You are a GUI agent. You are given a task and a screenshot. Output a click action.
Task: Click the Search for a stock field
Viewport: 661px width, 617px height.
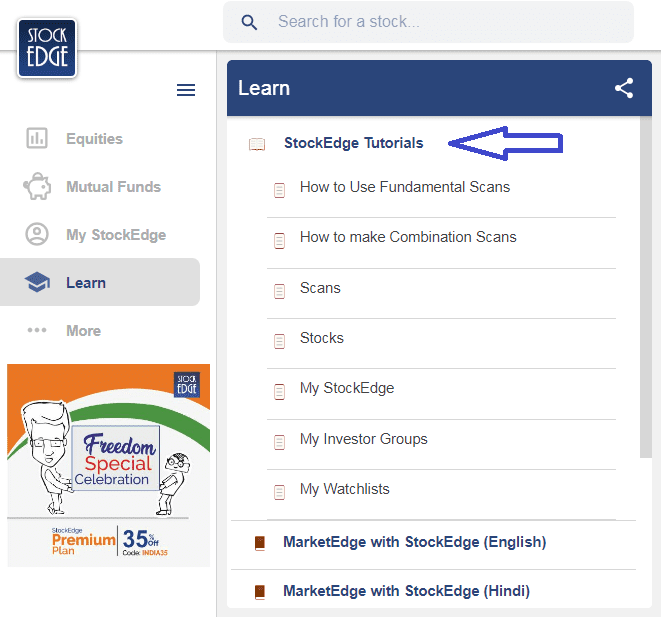[428, 22]
